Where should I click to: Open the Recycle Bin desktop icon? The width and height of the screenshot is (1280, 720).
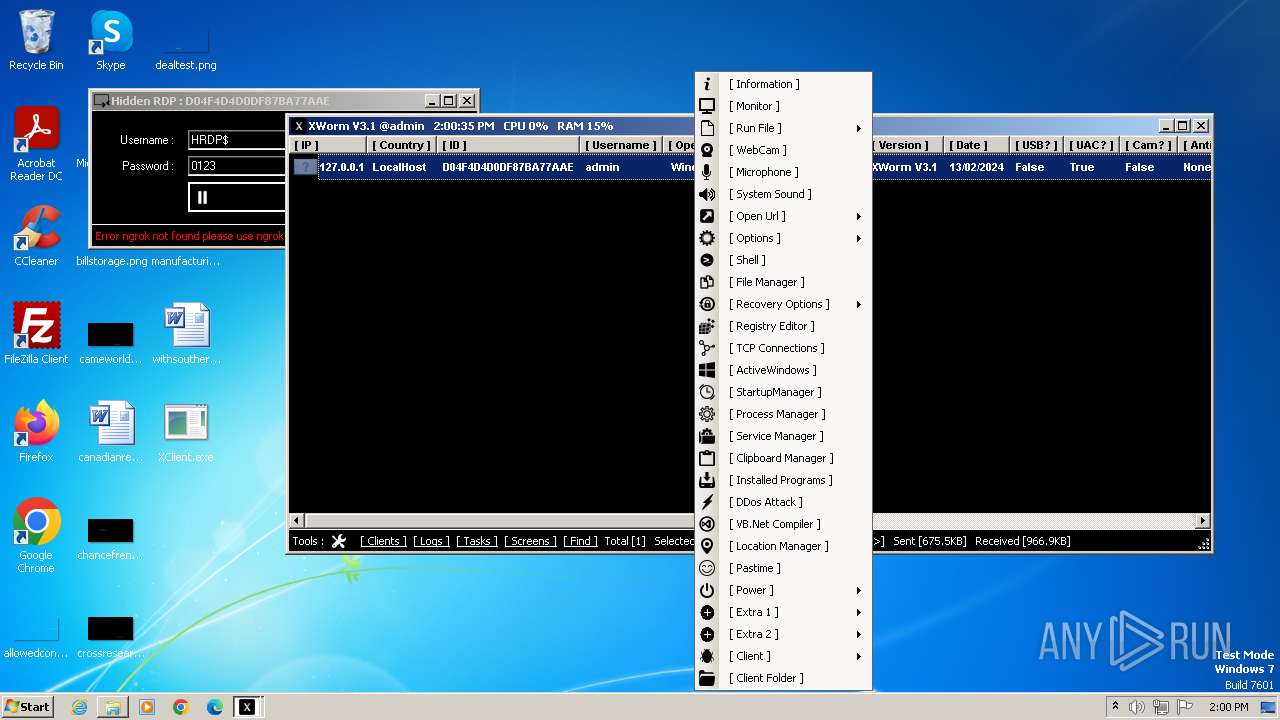tap(36, 40)
